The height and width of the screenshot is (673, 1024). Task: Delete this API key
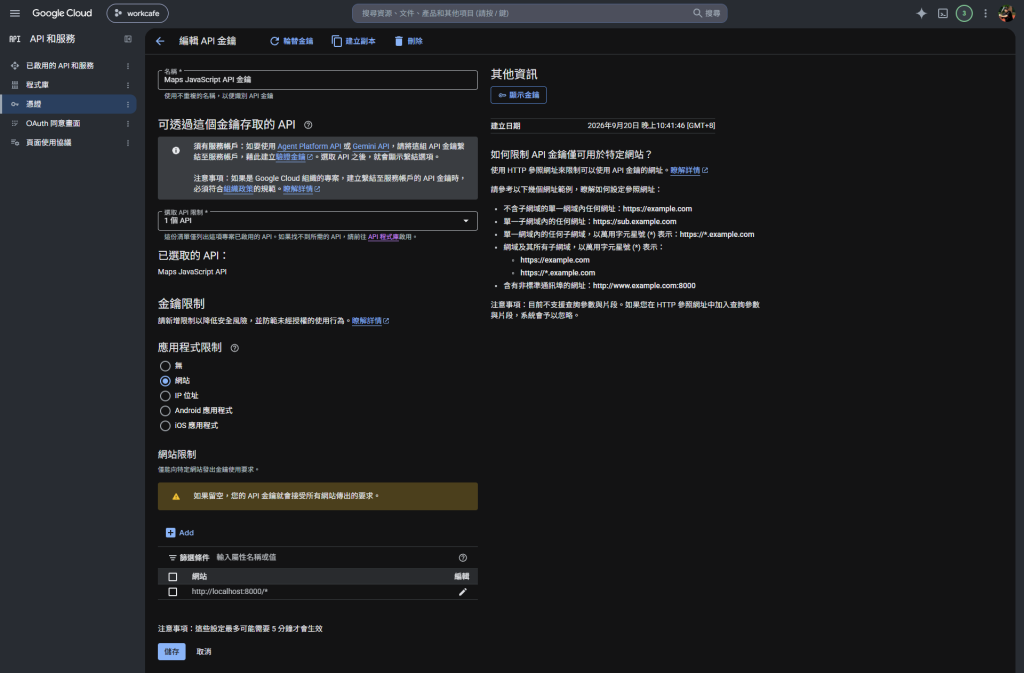[408, 41]
